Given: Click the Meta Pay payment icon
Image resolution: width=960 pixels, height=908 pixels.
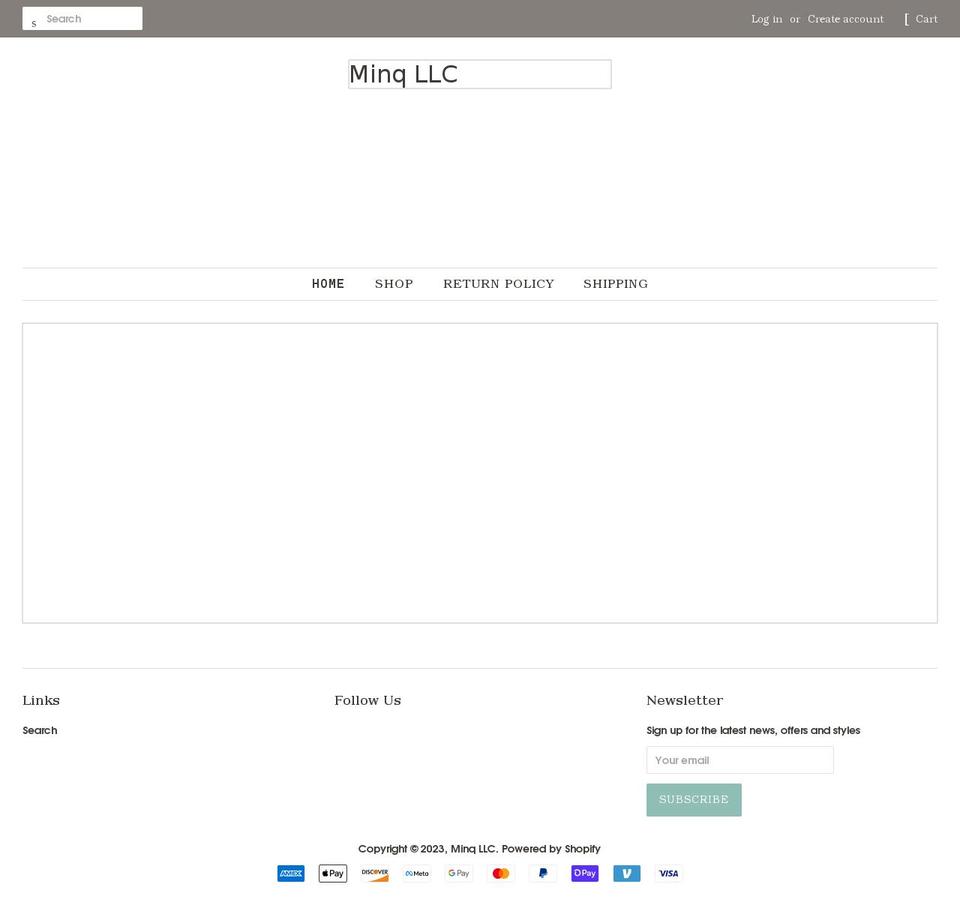Looking at the screenshot, I should pos(417,873).
